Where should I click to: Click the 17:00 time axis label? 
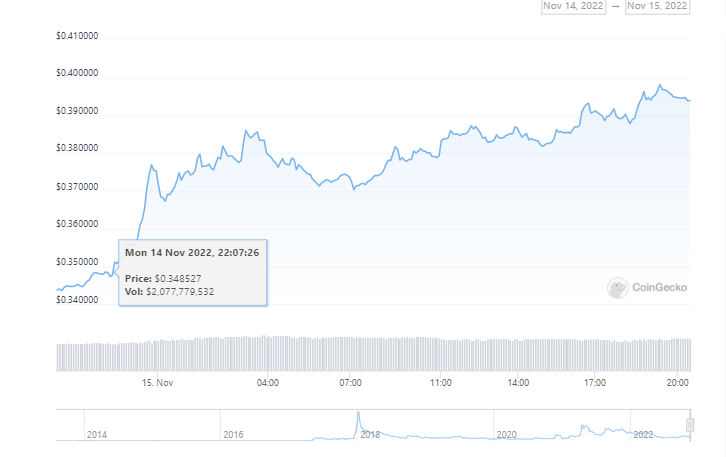coord(595,382)
